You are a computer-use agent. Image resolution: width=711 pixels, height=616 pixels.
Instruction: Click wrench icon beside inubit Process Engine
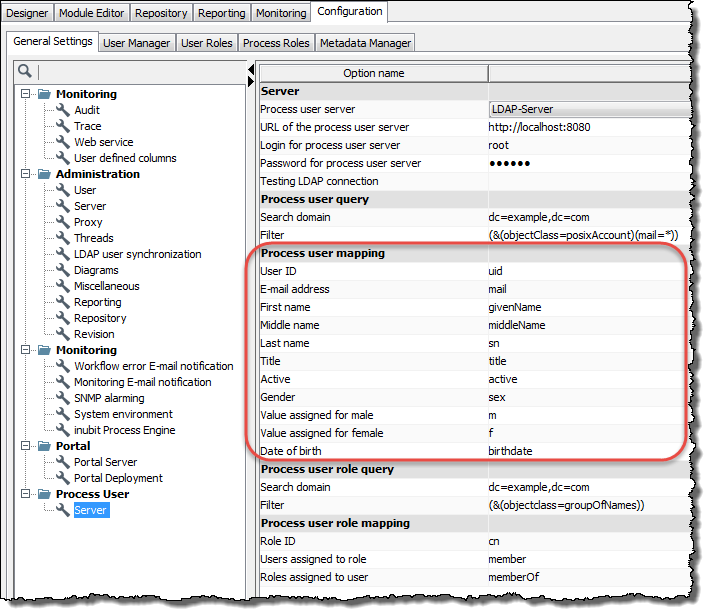pyautogui.click(x=63, y=430)
